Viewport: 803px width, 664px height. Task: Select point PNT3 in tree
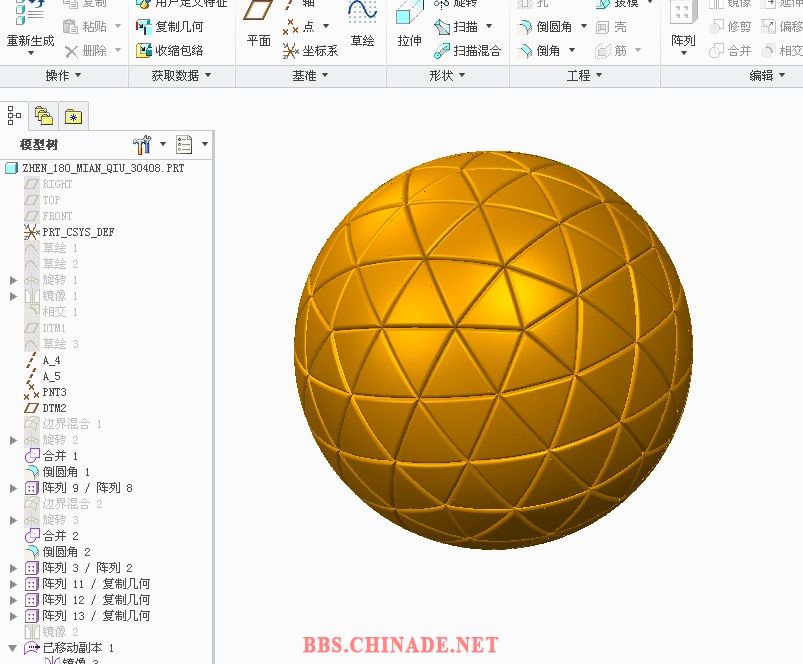click(x=46, y=392)
